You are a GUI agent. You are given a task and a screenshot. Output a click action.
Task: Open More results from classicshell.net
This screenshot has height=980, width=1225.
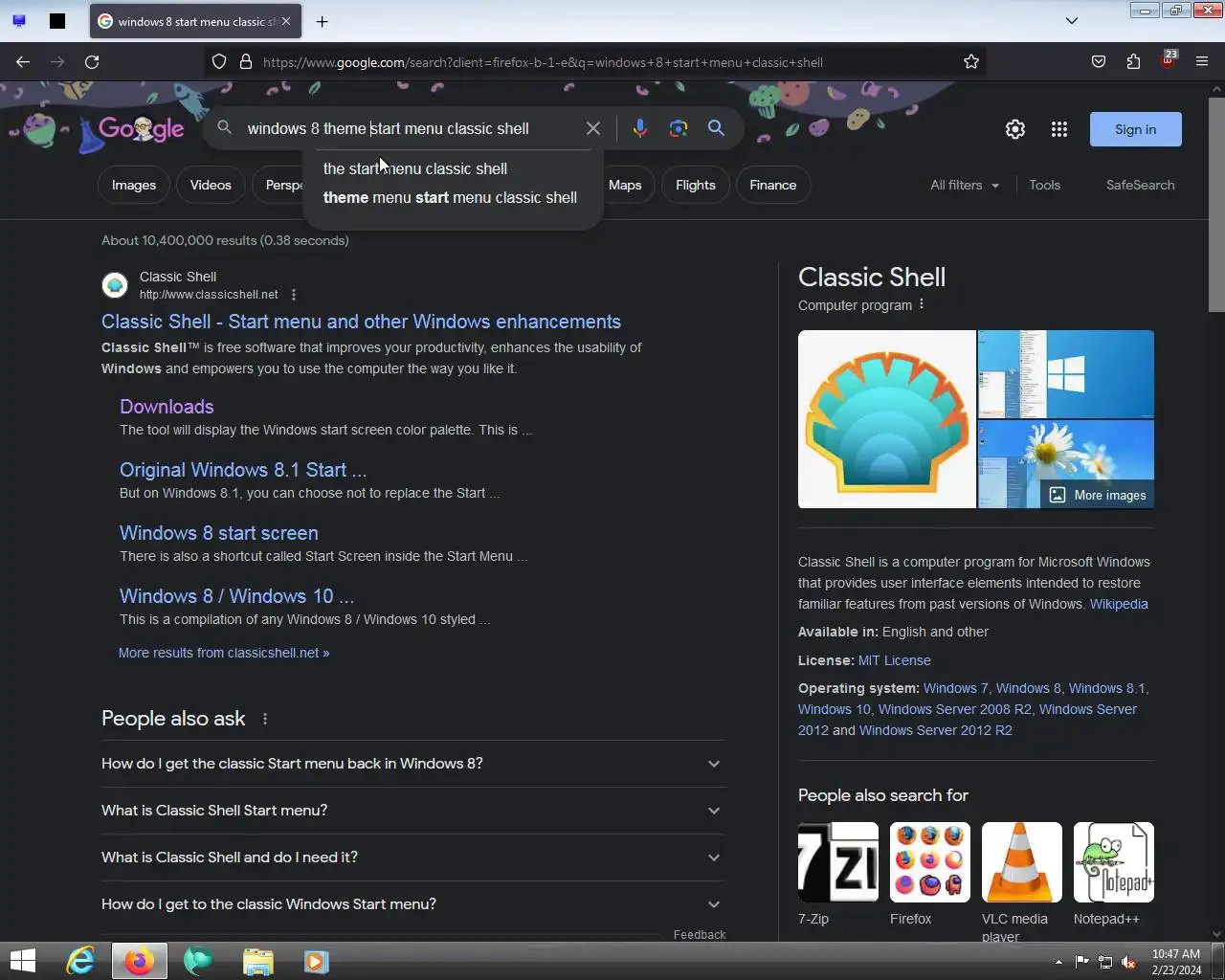pos(224,653)
